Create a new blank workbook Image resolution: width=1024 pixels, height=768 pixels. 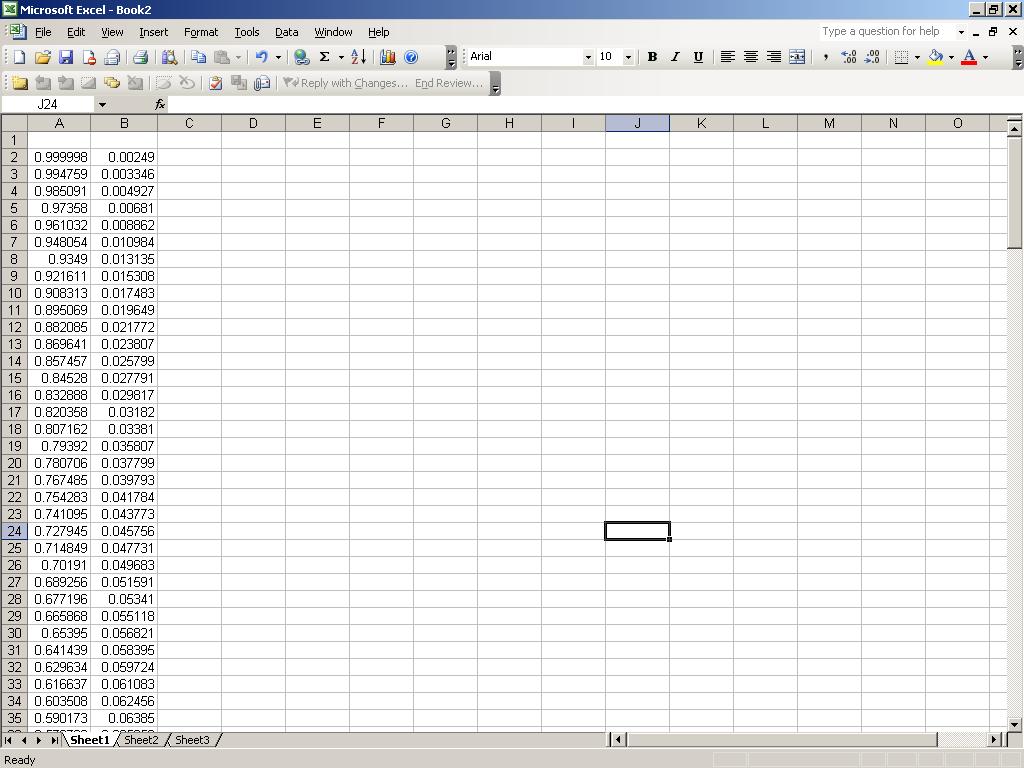(x=19, y=57)
